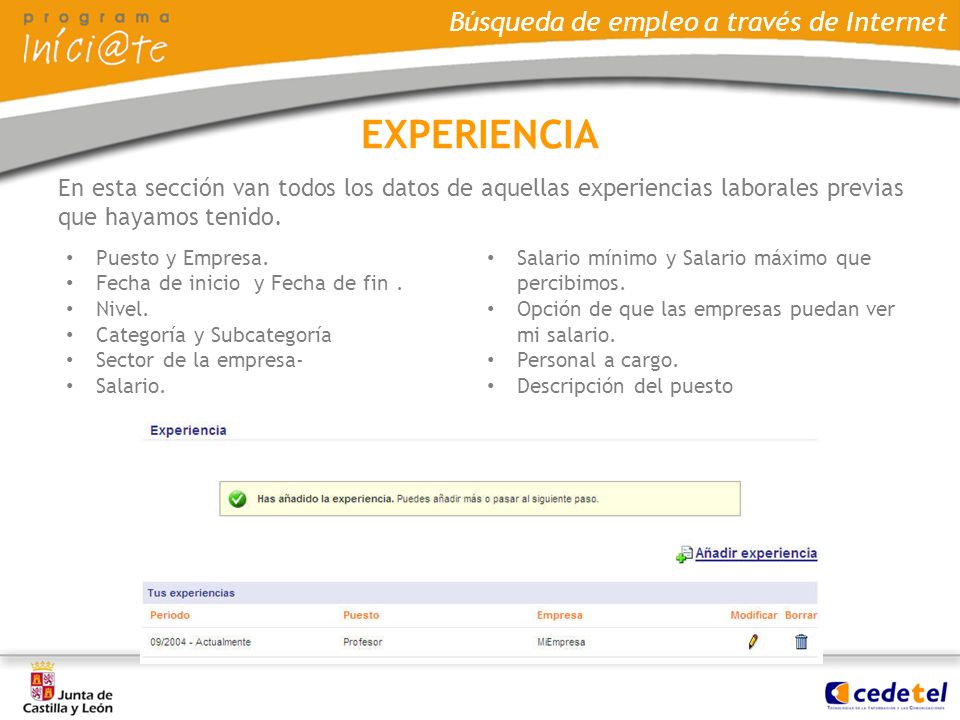This screenshot has width=960, height=720.
Task: Select the Periodo column header
Action: coord(170,615)
